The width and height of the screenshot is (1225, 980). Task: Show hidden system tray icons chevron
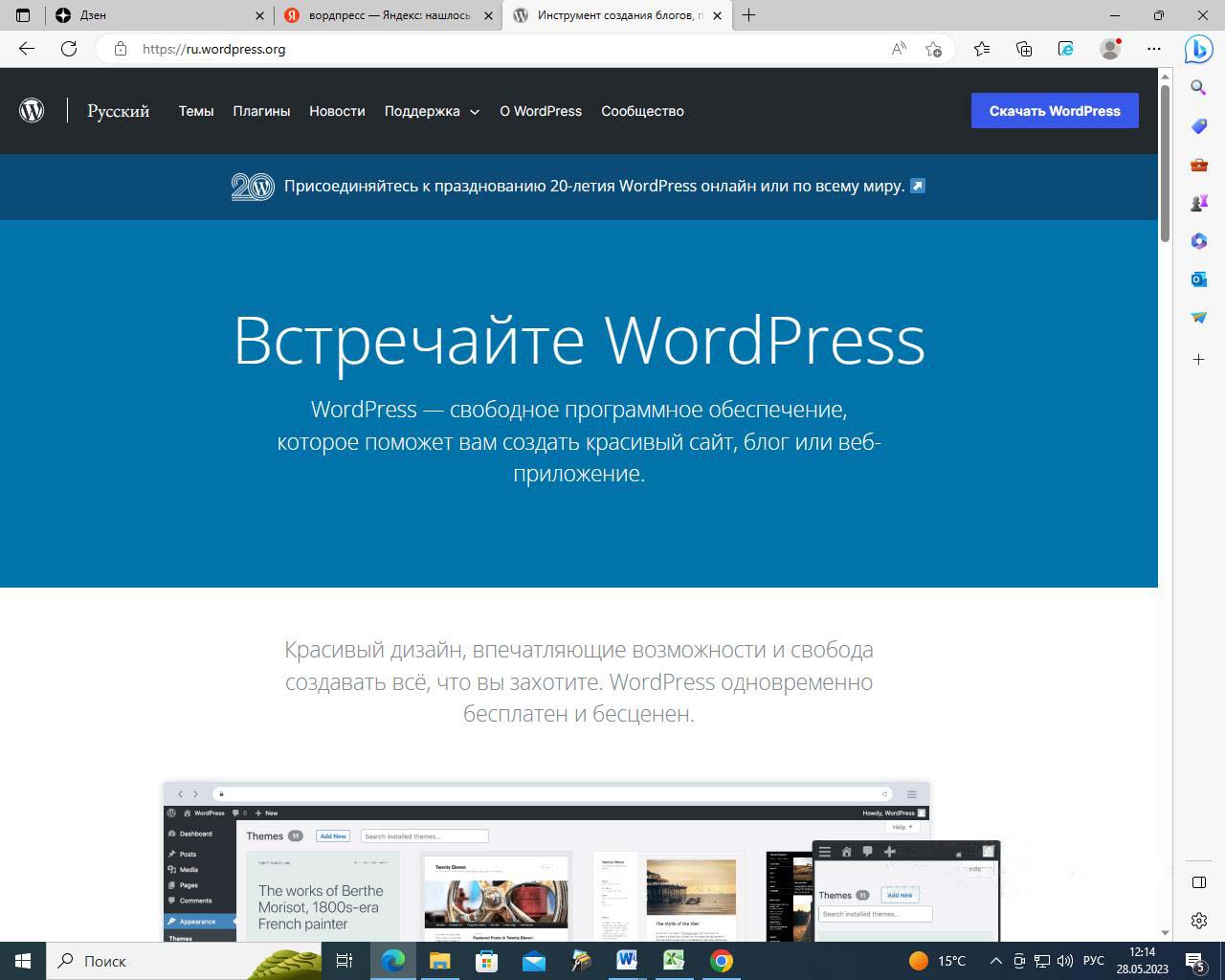995,961
